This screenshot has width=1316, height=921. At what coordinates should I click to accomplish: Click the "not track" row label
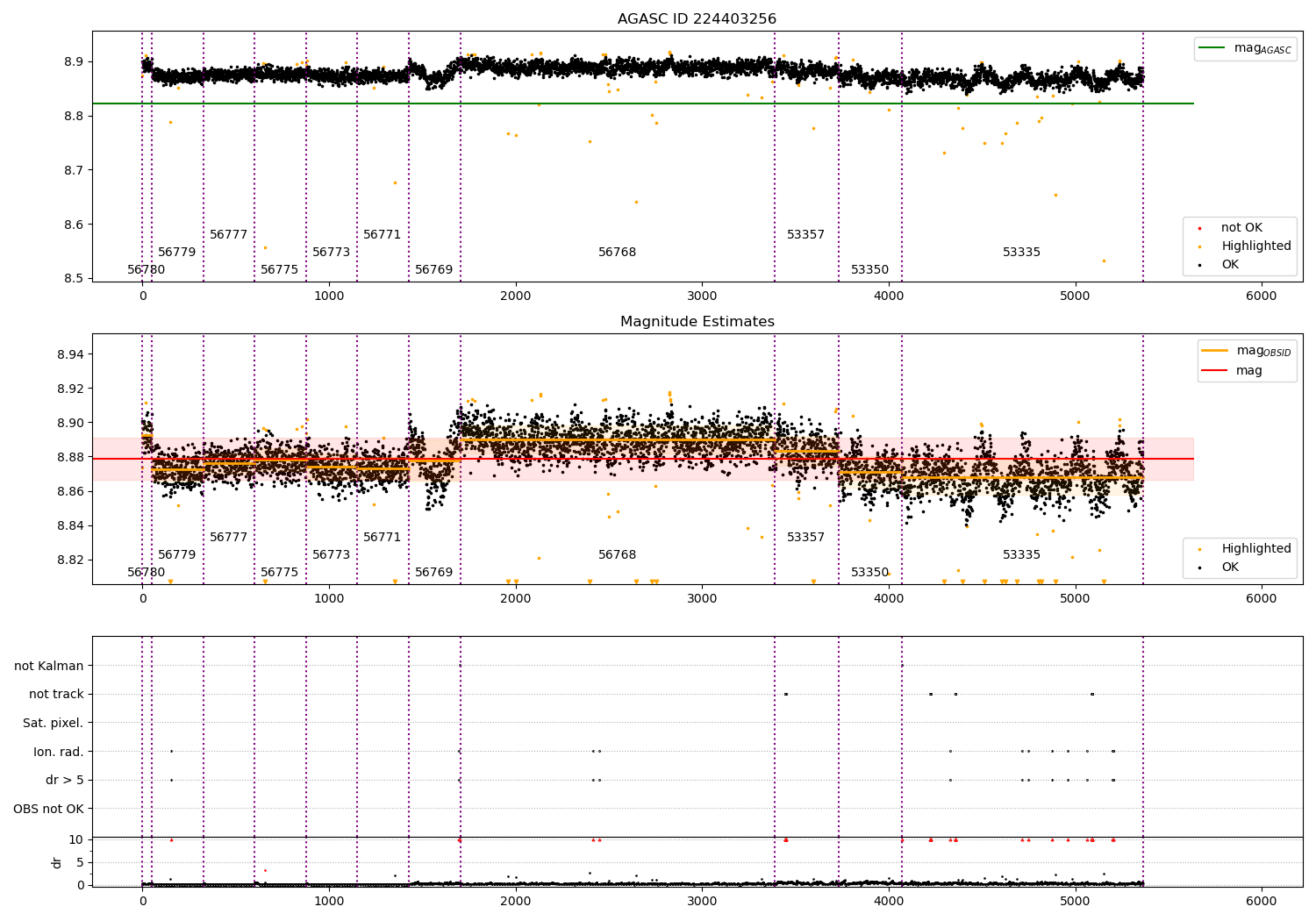coord(56,695)
